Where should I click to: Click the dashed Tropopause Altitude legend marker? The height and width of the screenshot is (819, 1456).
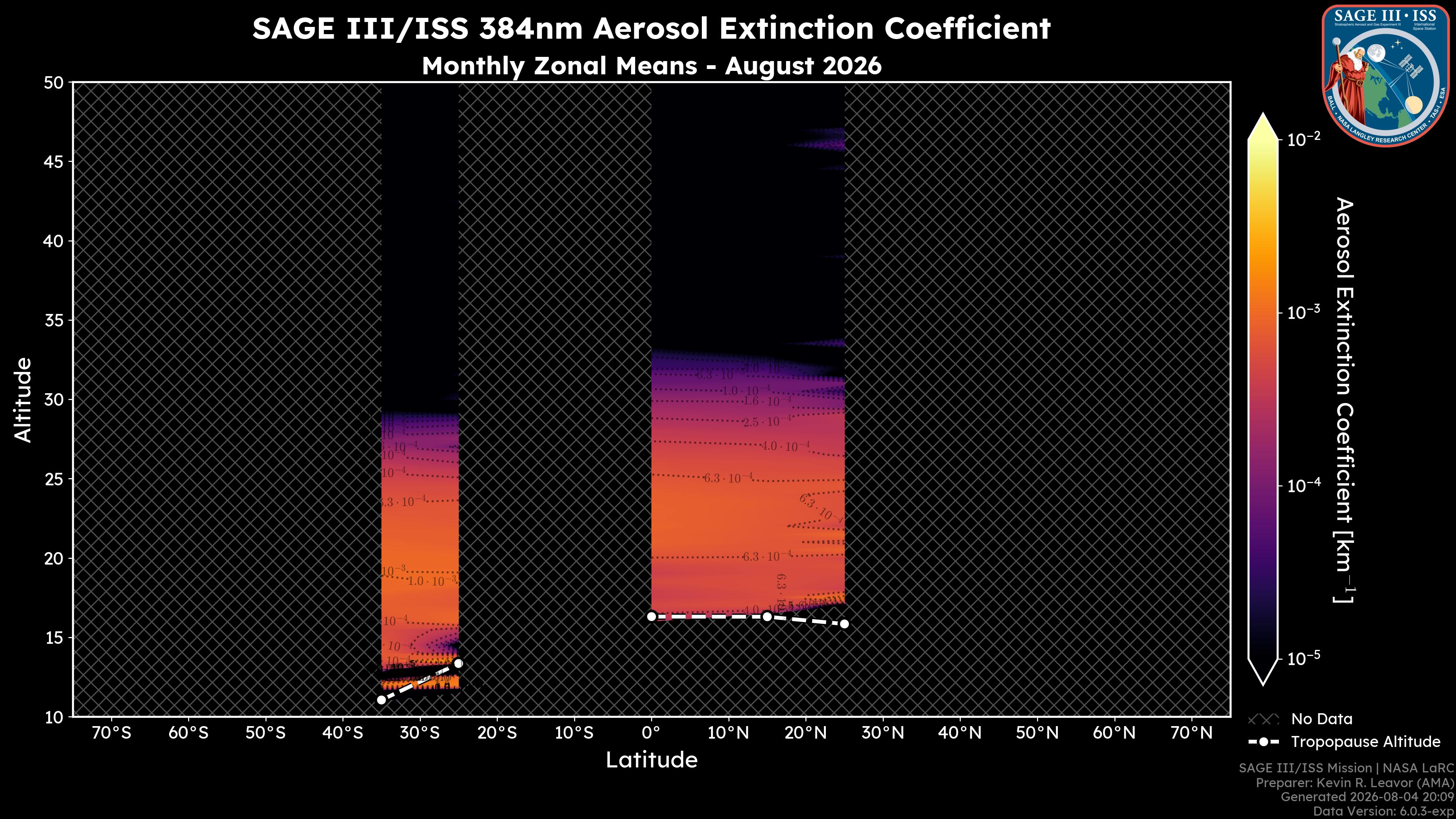[1263, 742]
